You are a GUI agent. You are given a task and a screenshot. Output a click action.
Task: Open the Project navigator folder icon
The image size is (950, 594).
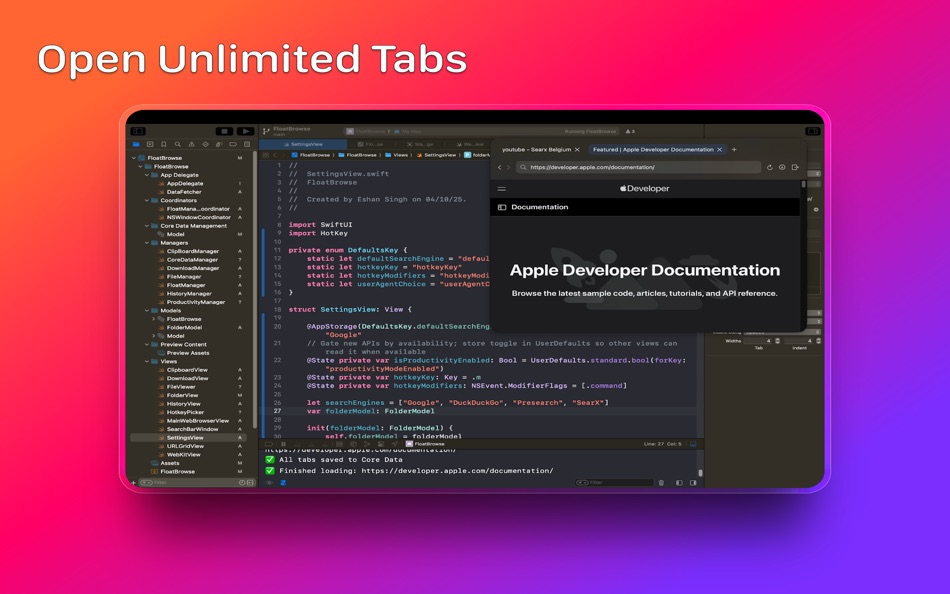click(136, 144)
